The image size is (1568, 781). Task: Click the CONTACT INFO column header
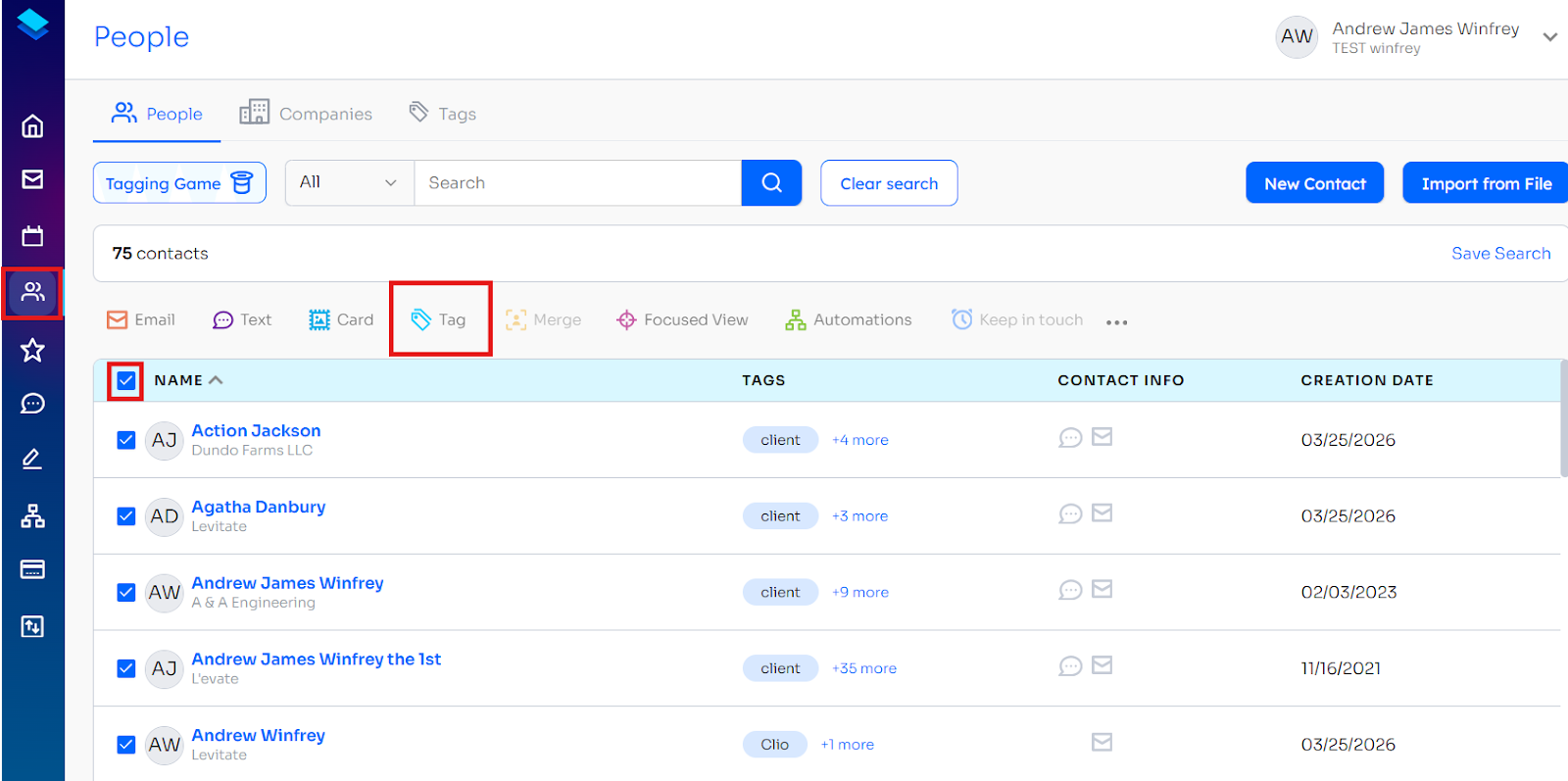(x=1121, y=380)
